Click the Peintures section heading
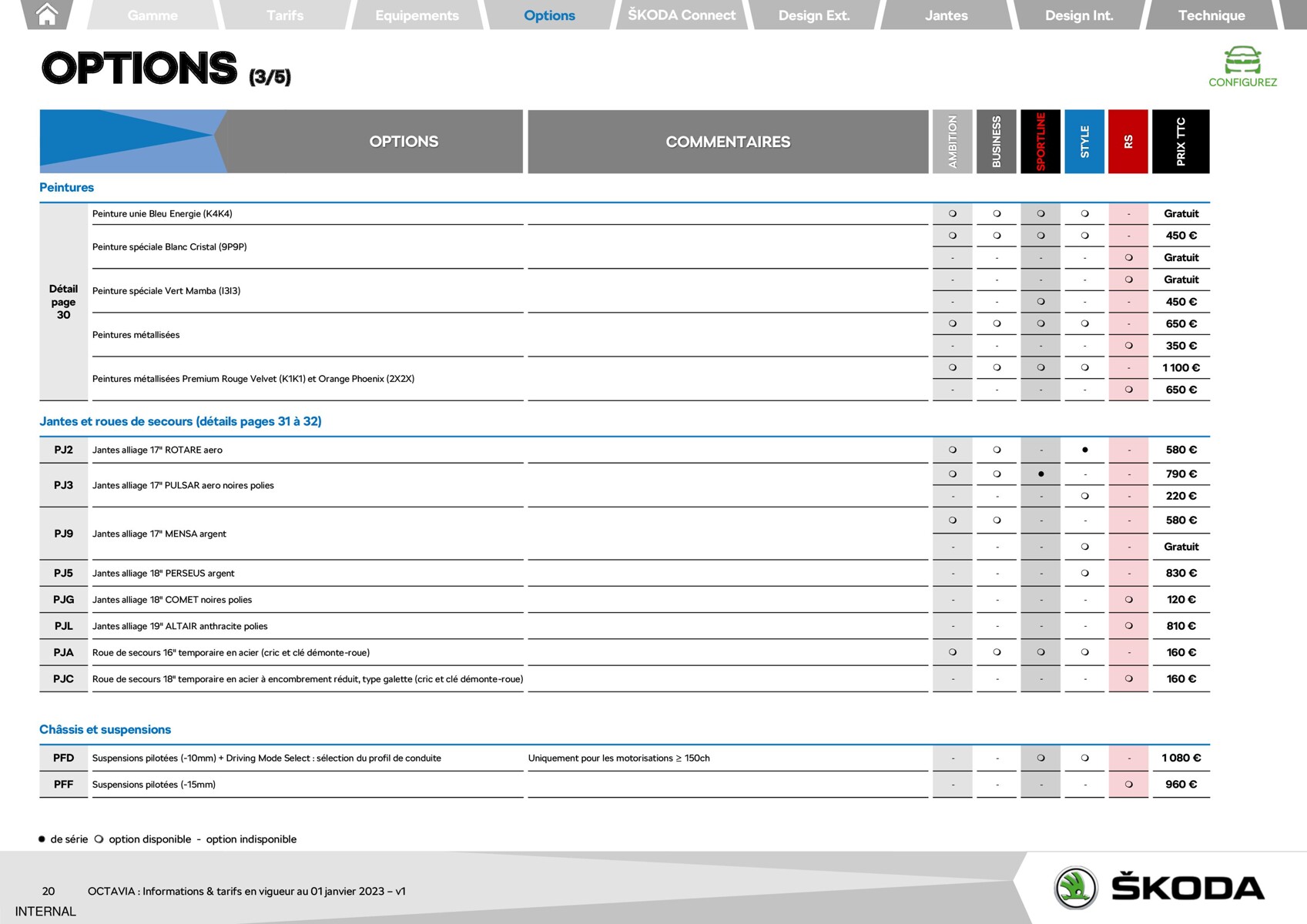 (66, 187)
